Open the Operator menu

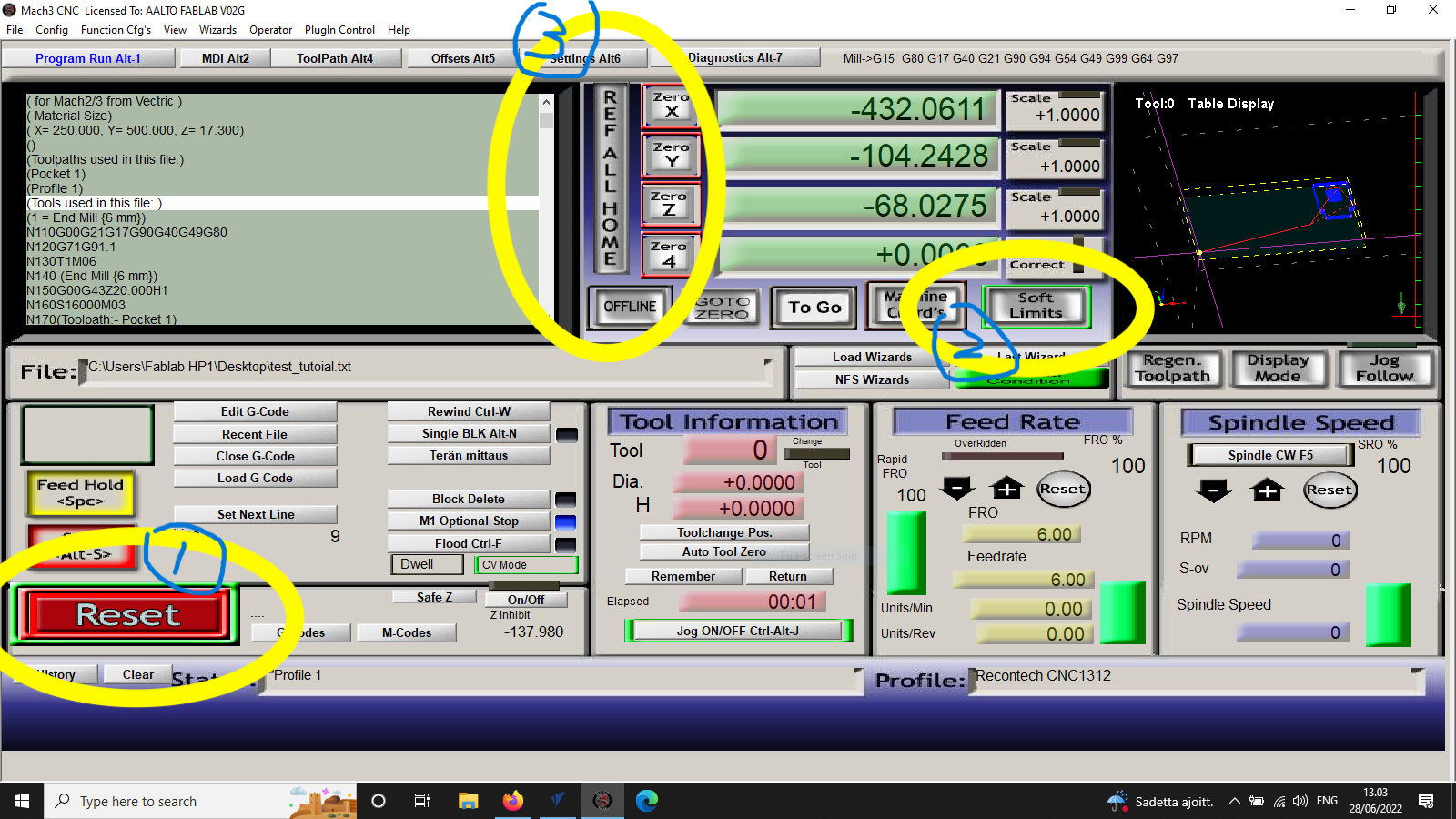[x=270, y=30]
